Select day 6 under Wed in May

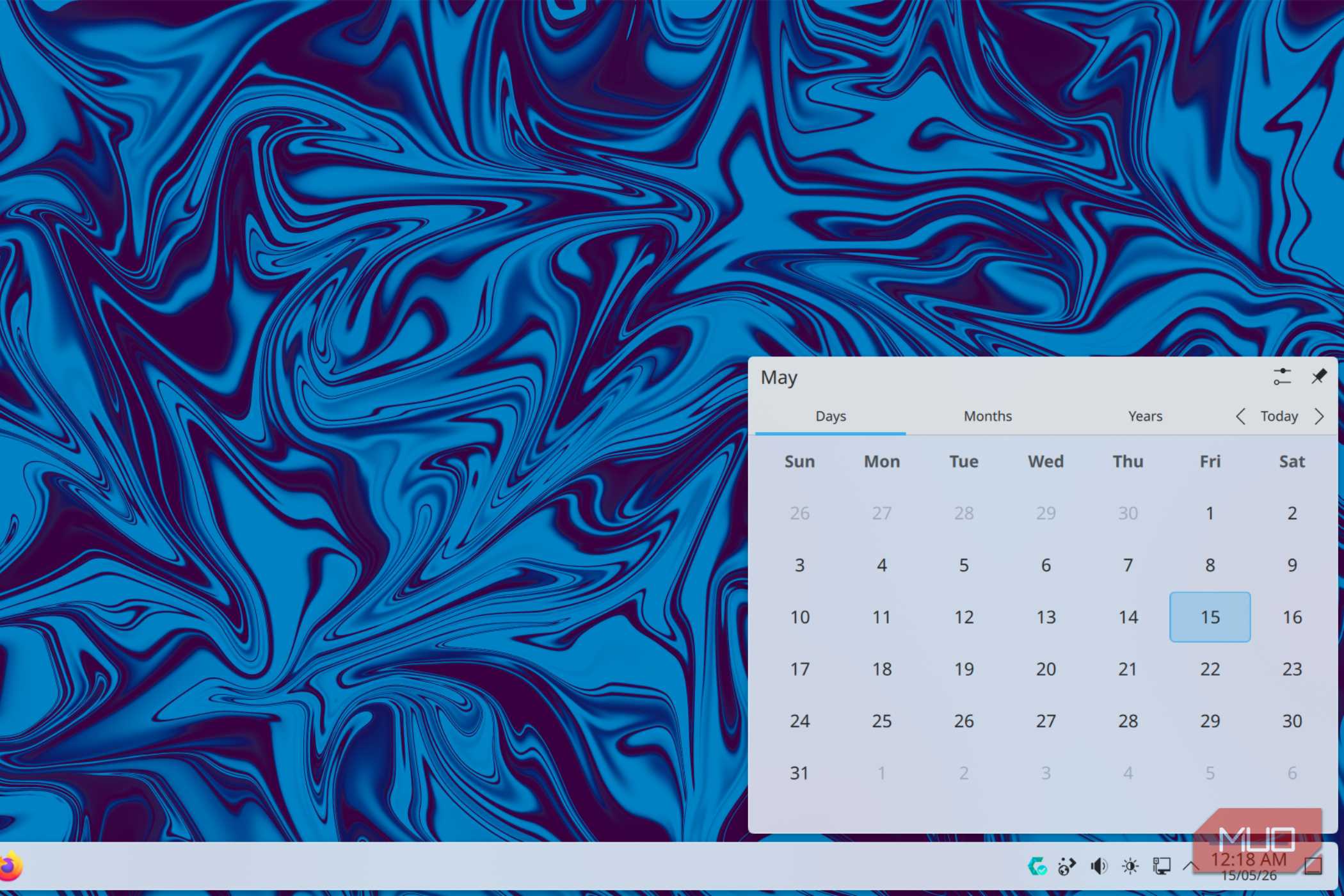(1046, 565)
